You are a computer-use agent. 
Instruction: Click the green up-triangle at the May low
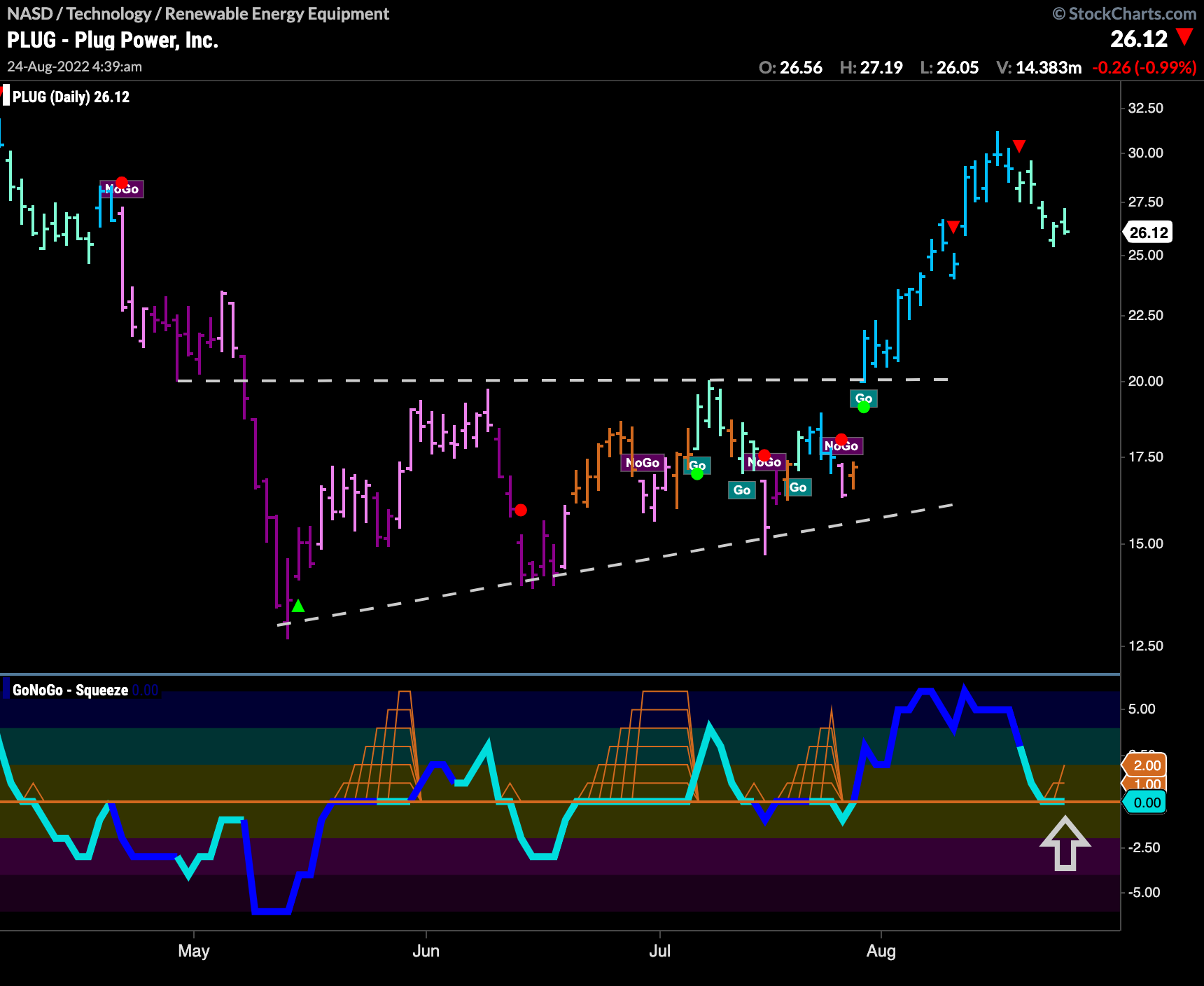coord(298,606)
